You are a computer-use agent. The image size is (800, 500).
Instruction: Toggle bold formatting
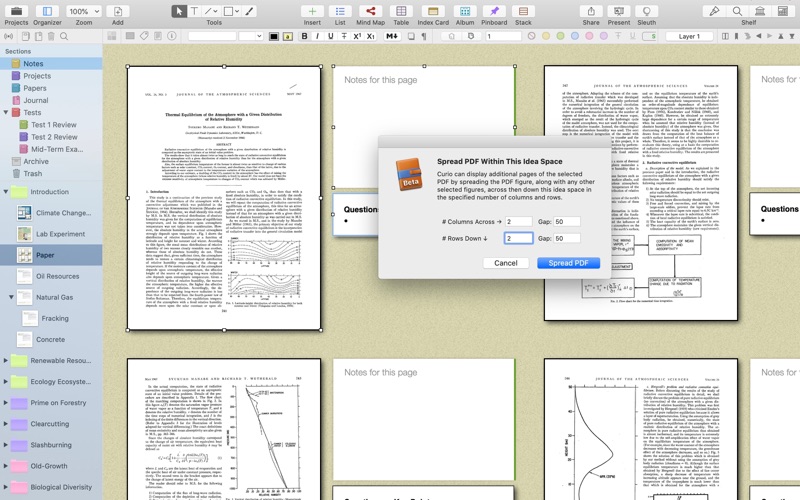tap(305, 36)
